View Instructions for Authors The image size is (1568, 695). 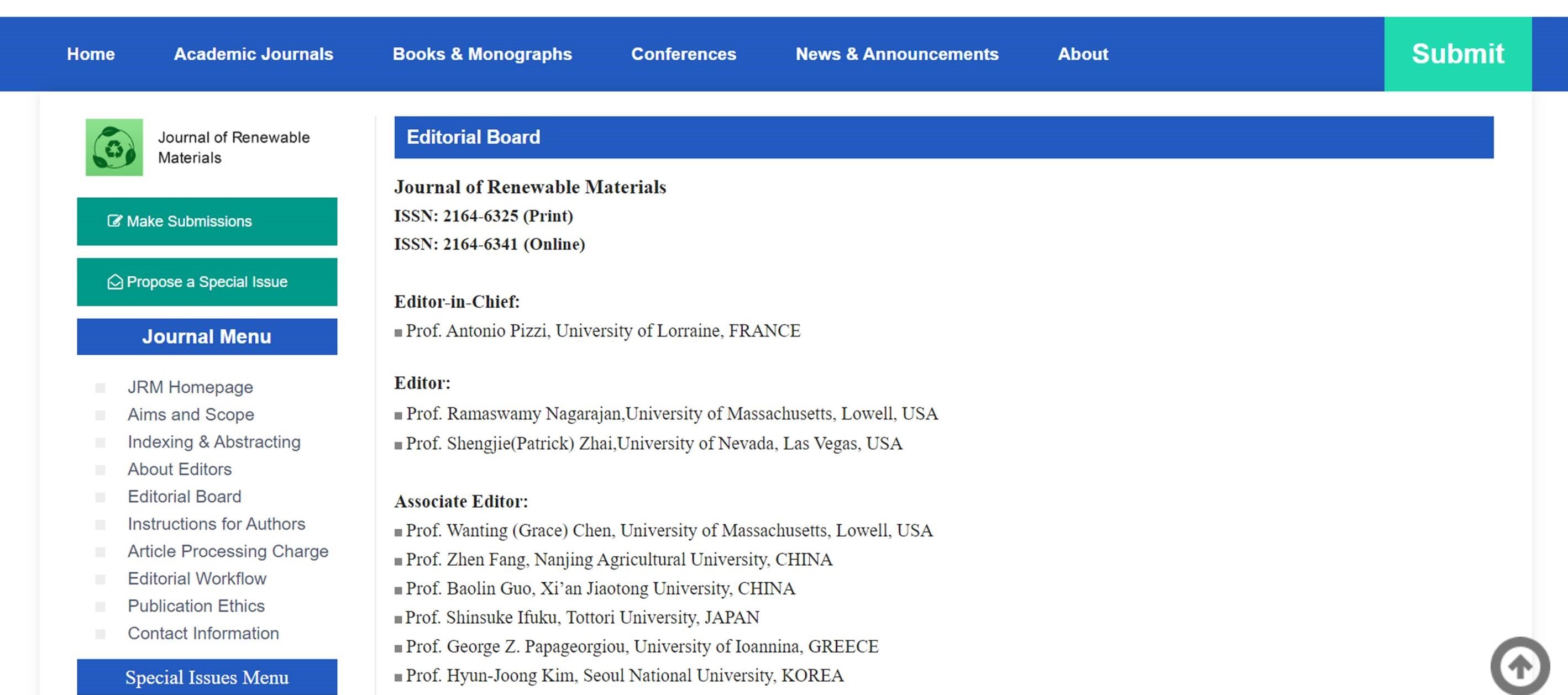coord(217,524)
